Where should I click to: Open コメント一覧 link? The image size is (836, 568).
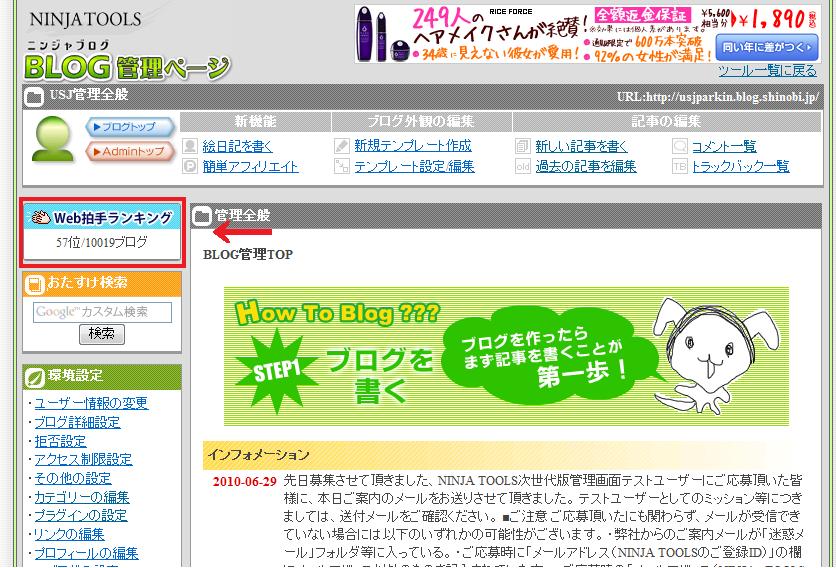click(x=724, y=146)
